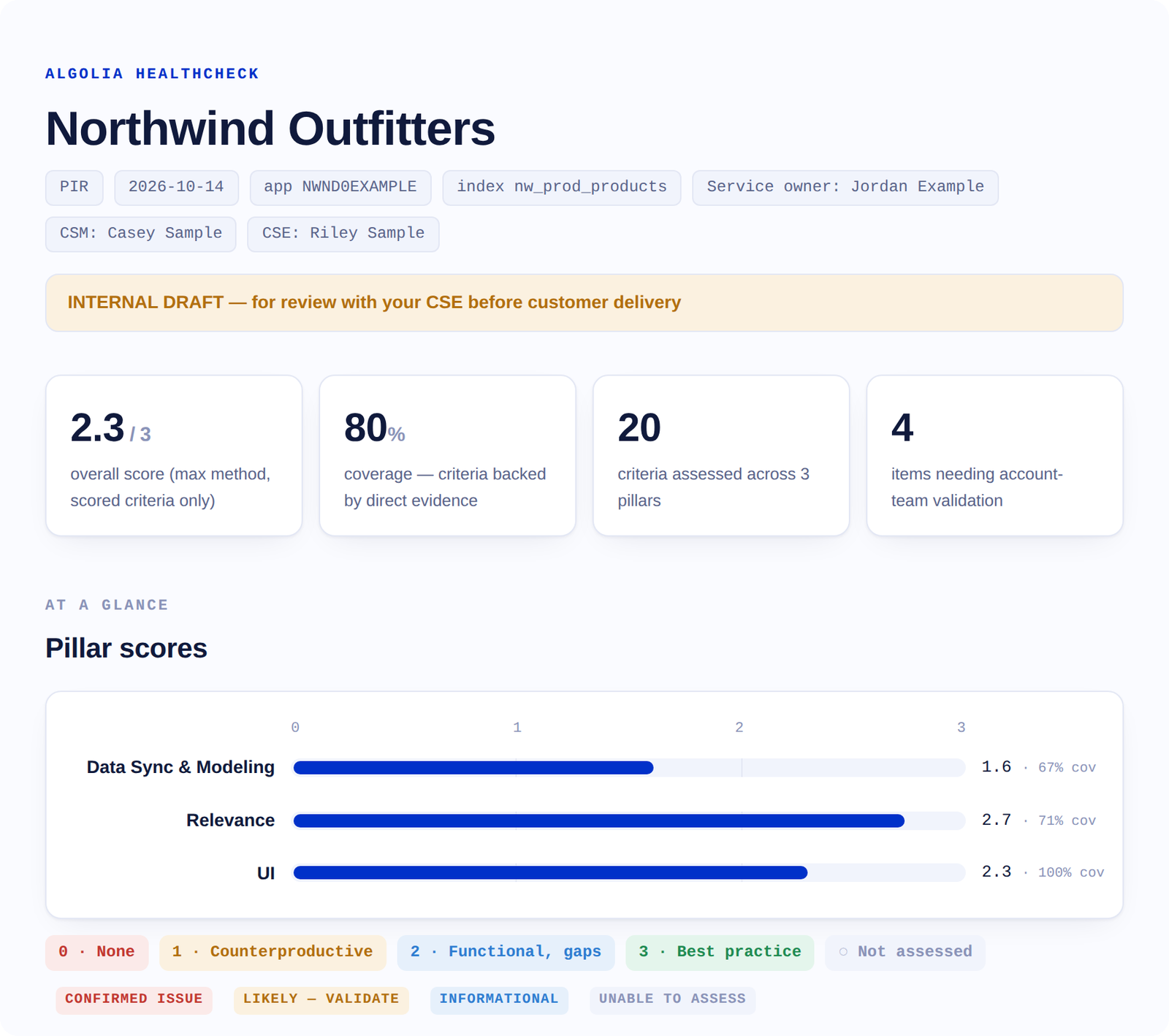Click the CONFIRMED ISSUE badge
The image size is (1169, 1036).
click(134, 999)
